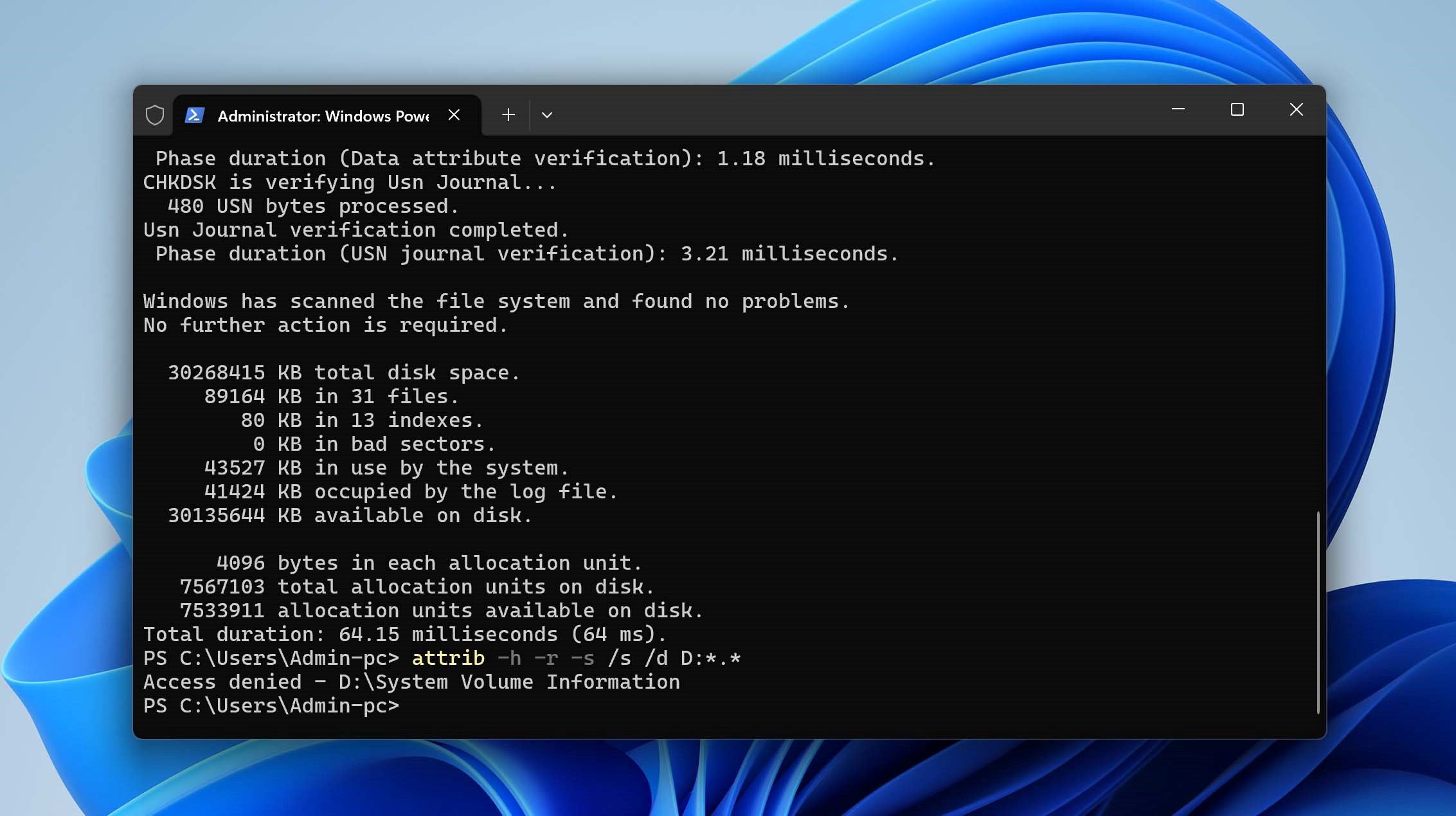Screen dimensions: 1456x816
Task: Click the PowerShell icon in the tab
Action: point(194,115)
